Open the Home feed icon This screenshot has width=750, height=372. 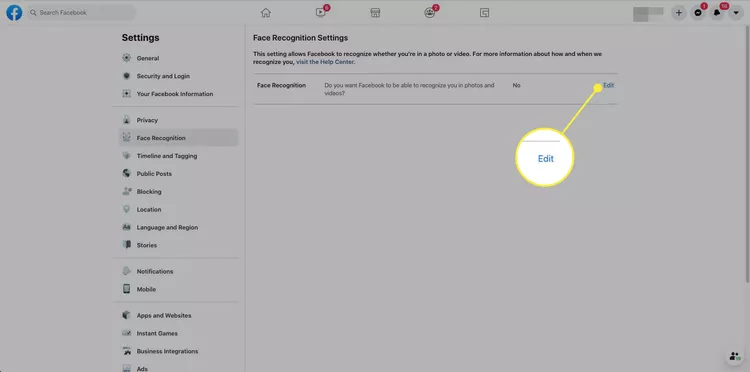[266, 13]
